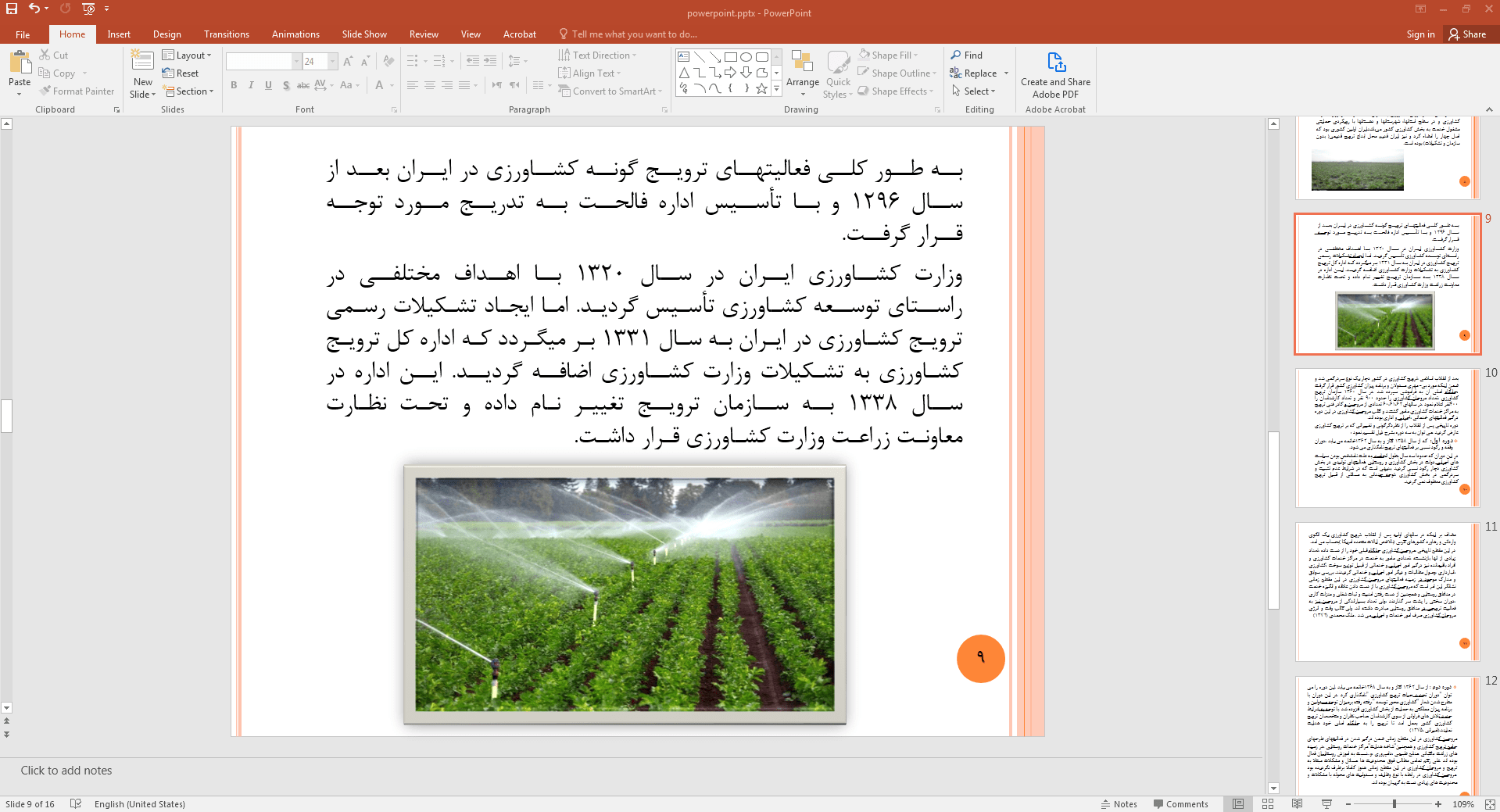The height and width of the screenshot is (812, 1500).
Task: Apply strikethrough to text
Action: pyautogui.click(x=303, y=85)
